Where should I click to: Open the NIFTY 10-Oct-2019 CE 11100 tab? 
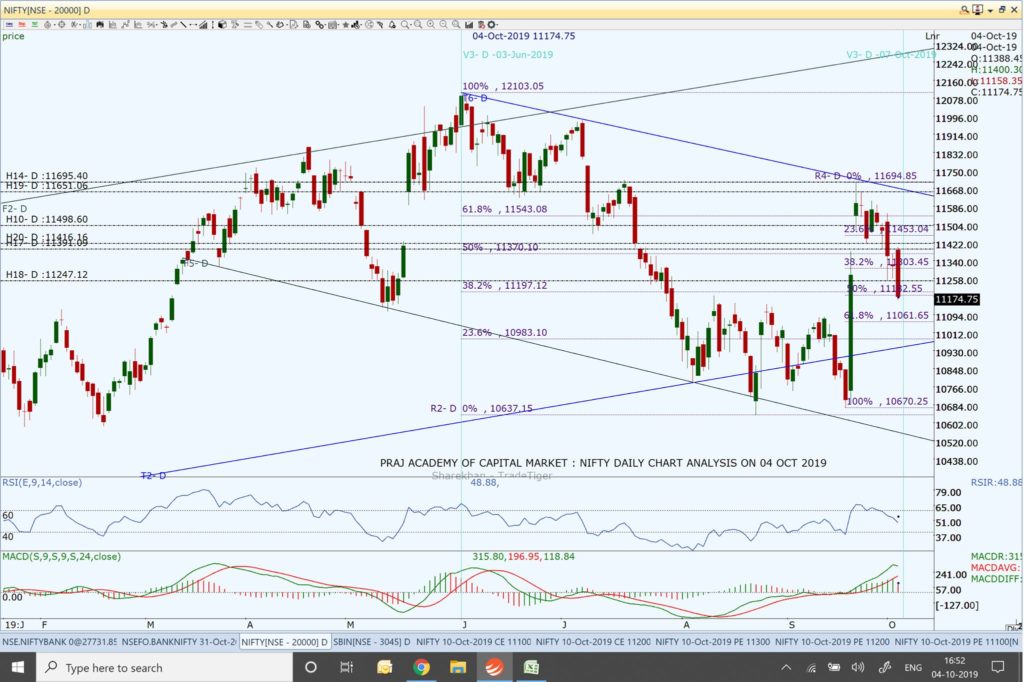(x=473, y=642)
